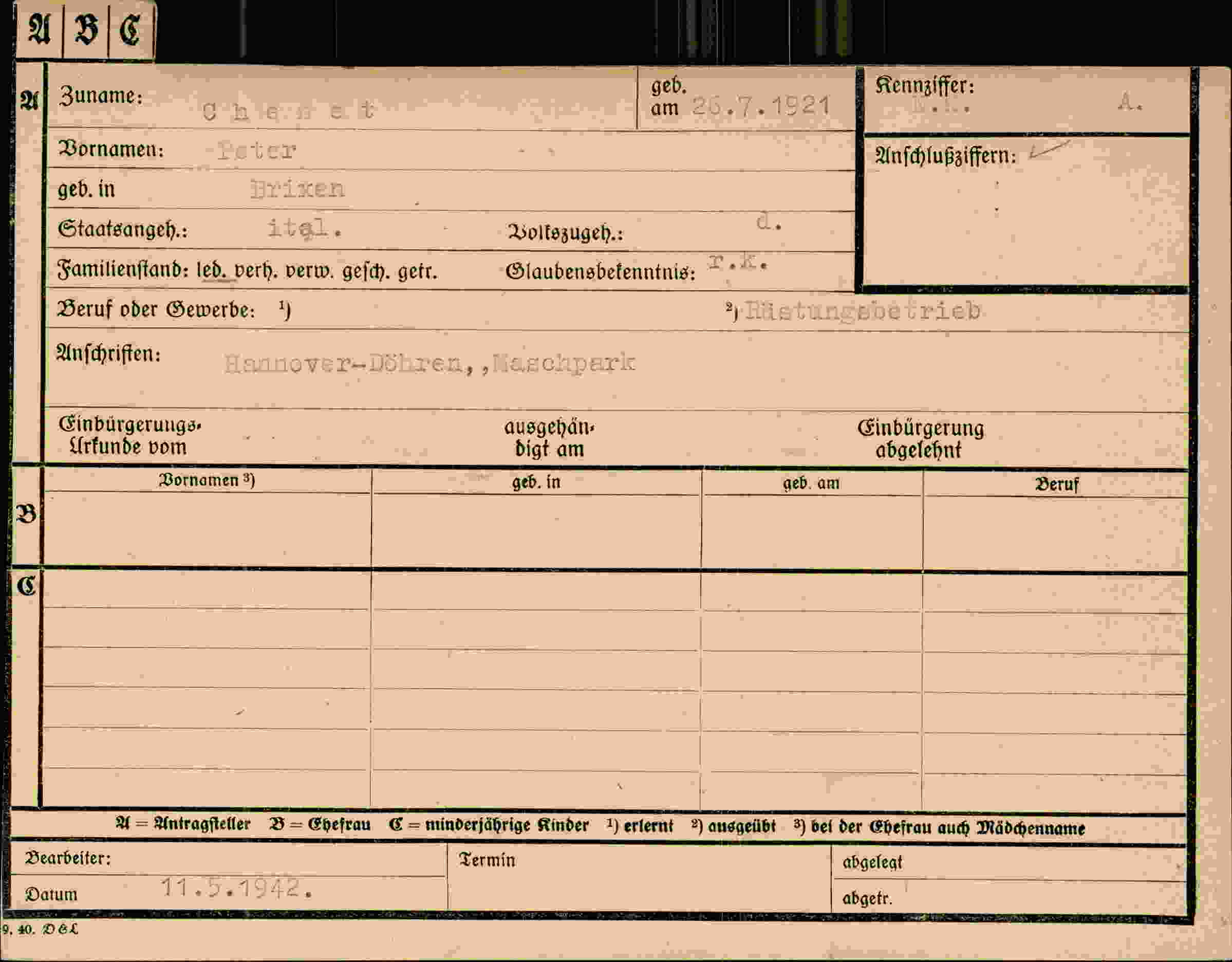Click the "Beruf oder Gewerbe:" label
The width and height of the screenshot is (1232, 962).
point(156,310)
